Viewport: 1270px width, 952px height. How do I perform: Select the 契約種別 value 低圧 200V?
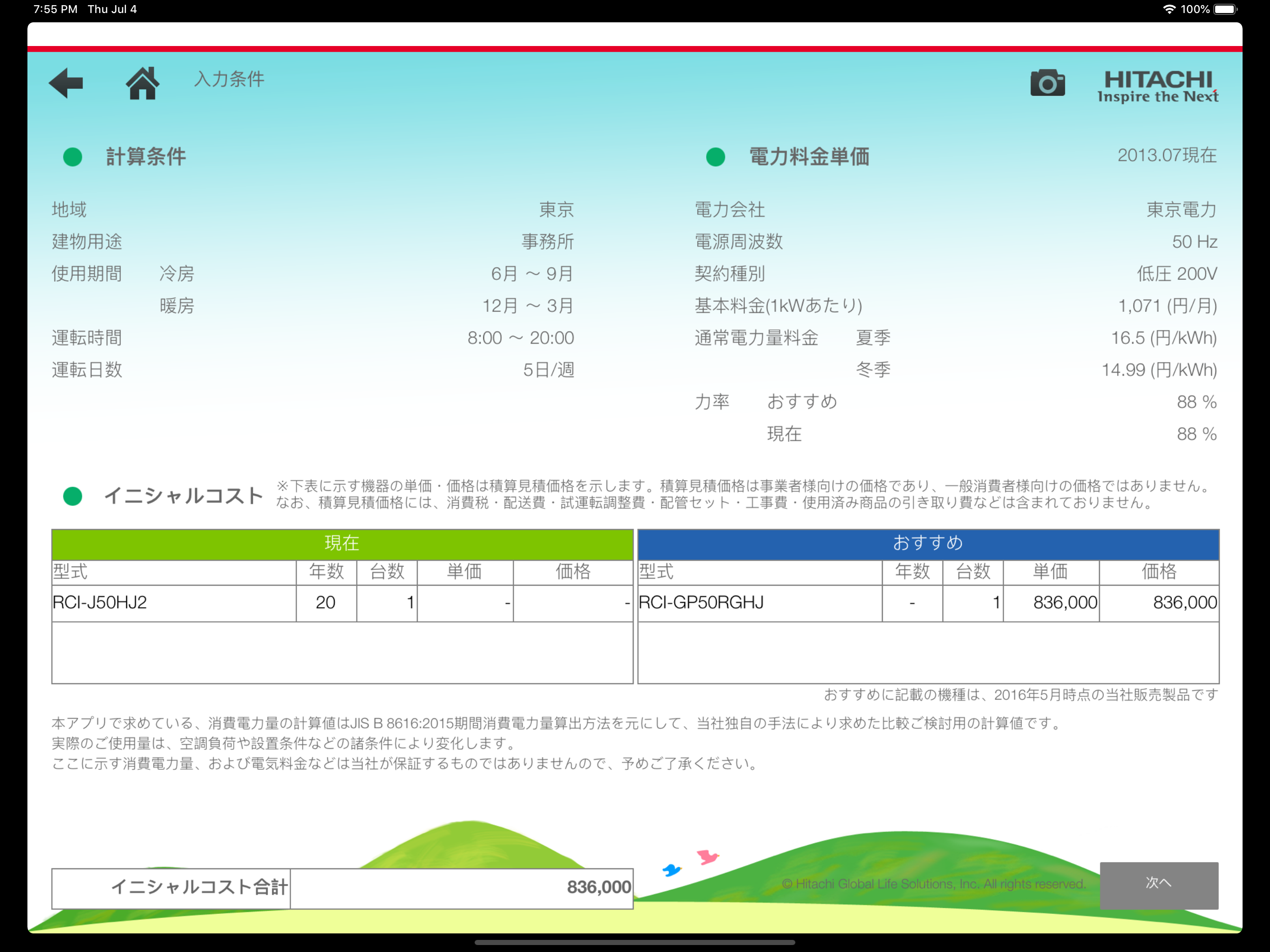click(1177, 274)
